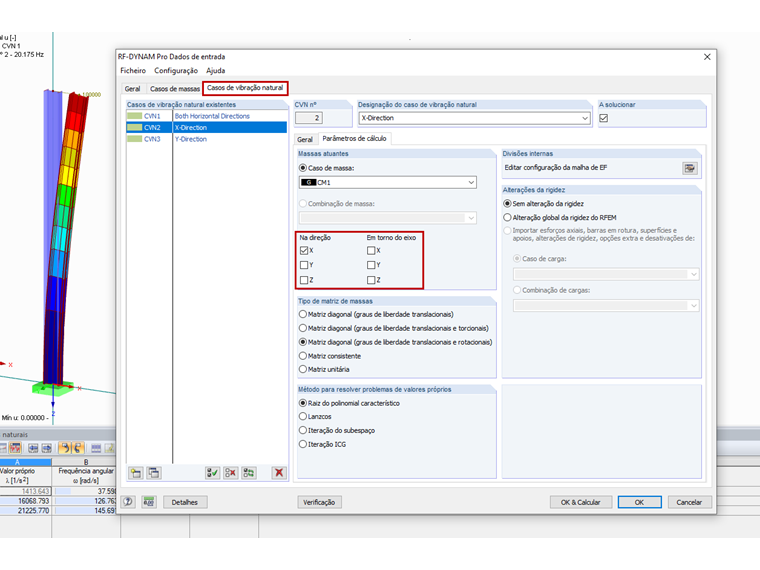Choose diagonal matrix with translational DOF only
The width and height of the screenshot is (760, 570).
click(303, 314)
